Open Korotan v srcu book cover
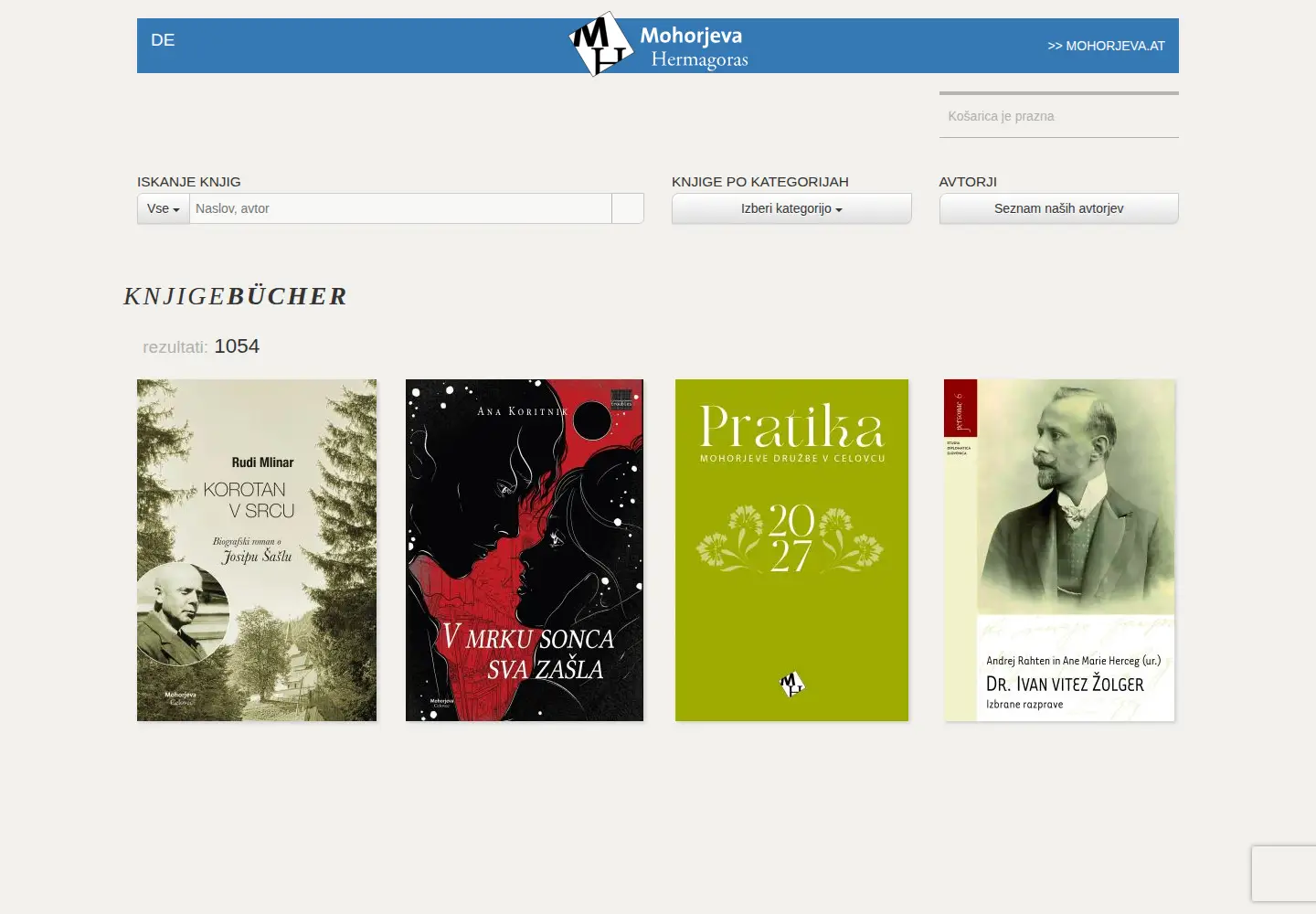 pos(257,550)
